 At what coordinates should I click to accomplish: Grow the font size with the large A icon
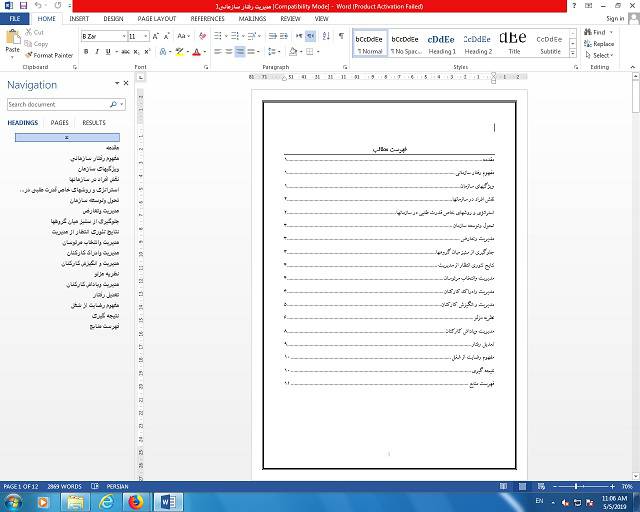point(156,36)
